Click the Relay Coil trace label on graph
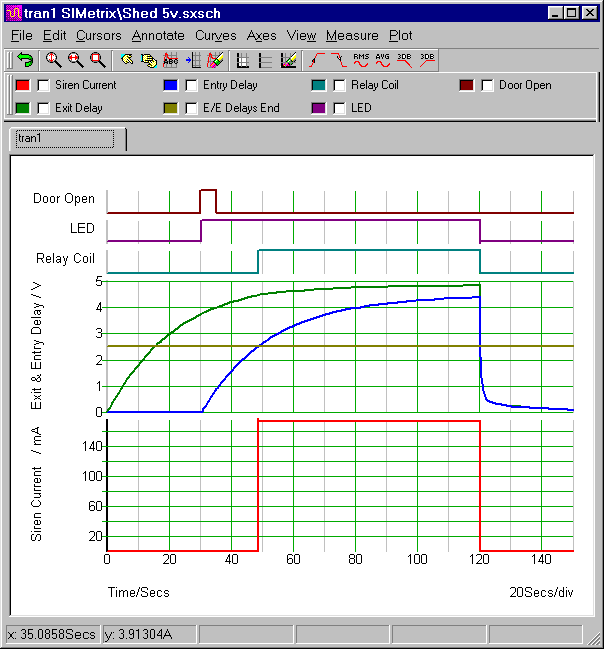 click(x=65, y=258)
